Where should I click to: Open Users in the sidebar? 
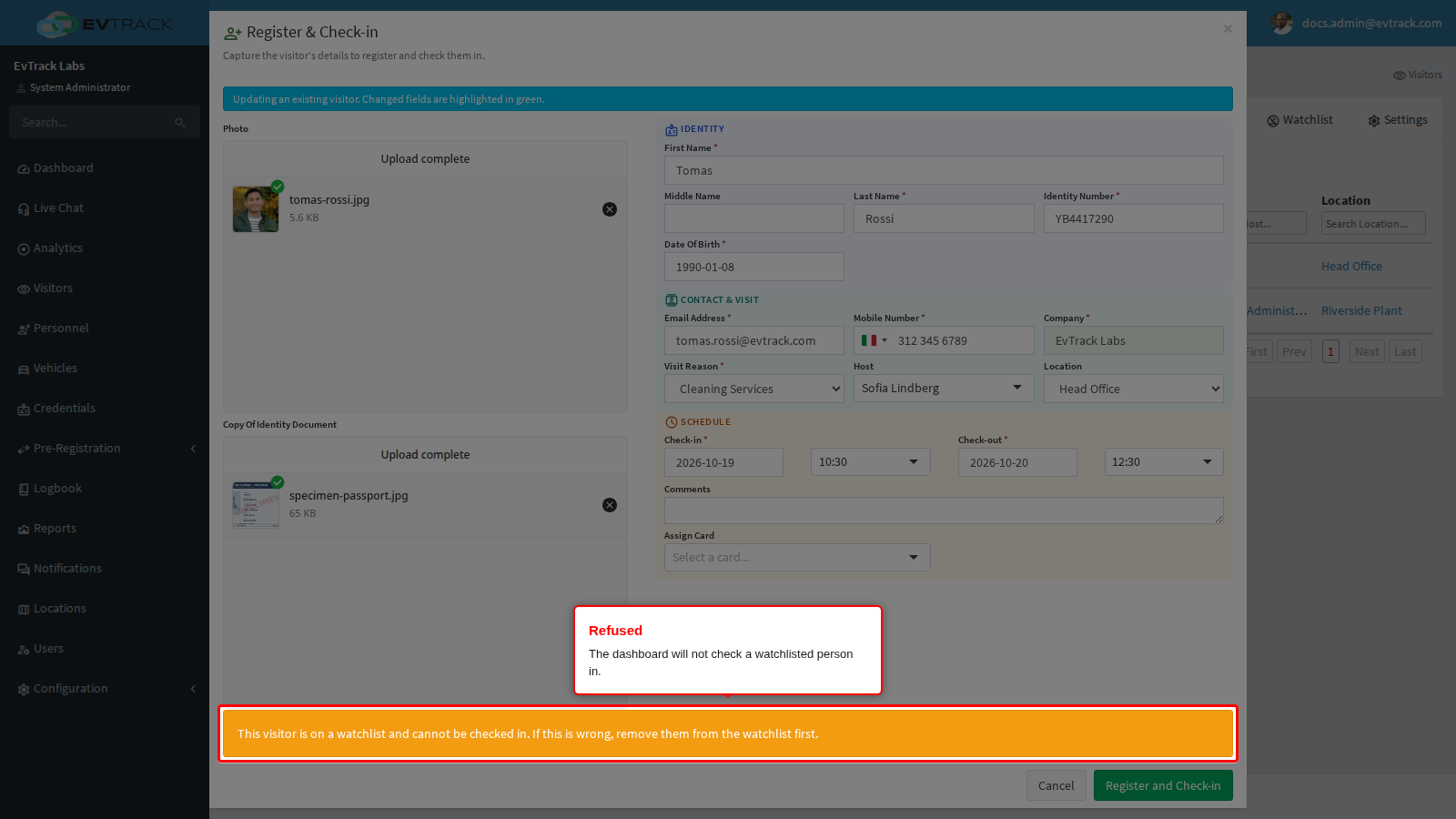[x=40, y=649]
